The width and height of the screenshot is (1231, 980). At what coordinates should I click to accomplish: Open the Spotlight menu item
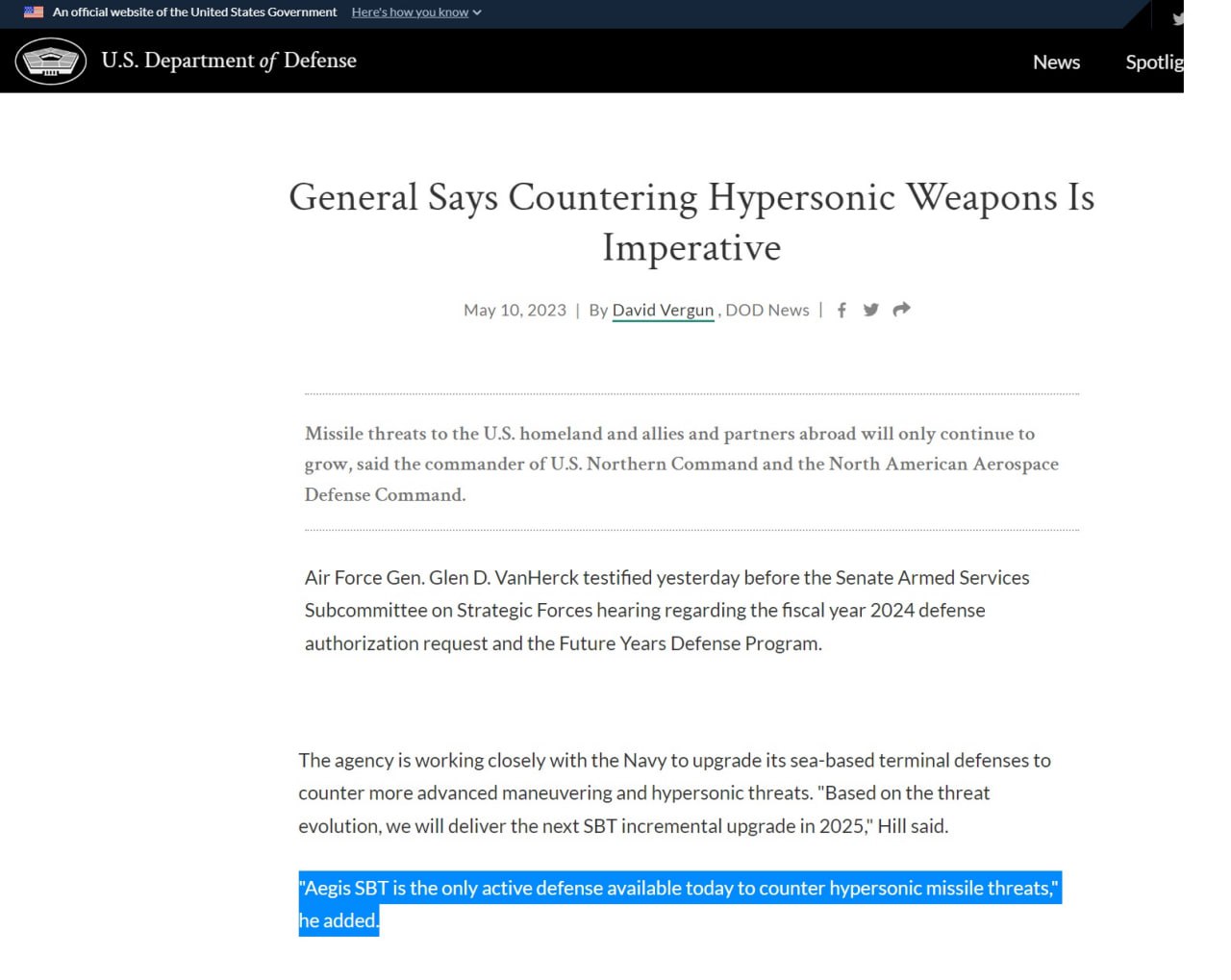click(1154, 62)
